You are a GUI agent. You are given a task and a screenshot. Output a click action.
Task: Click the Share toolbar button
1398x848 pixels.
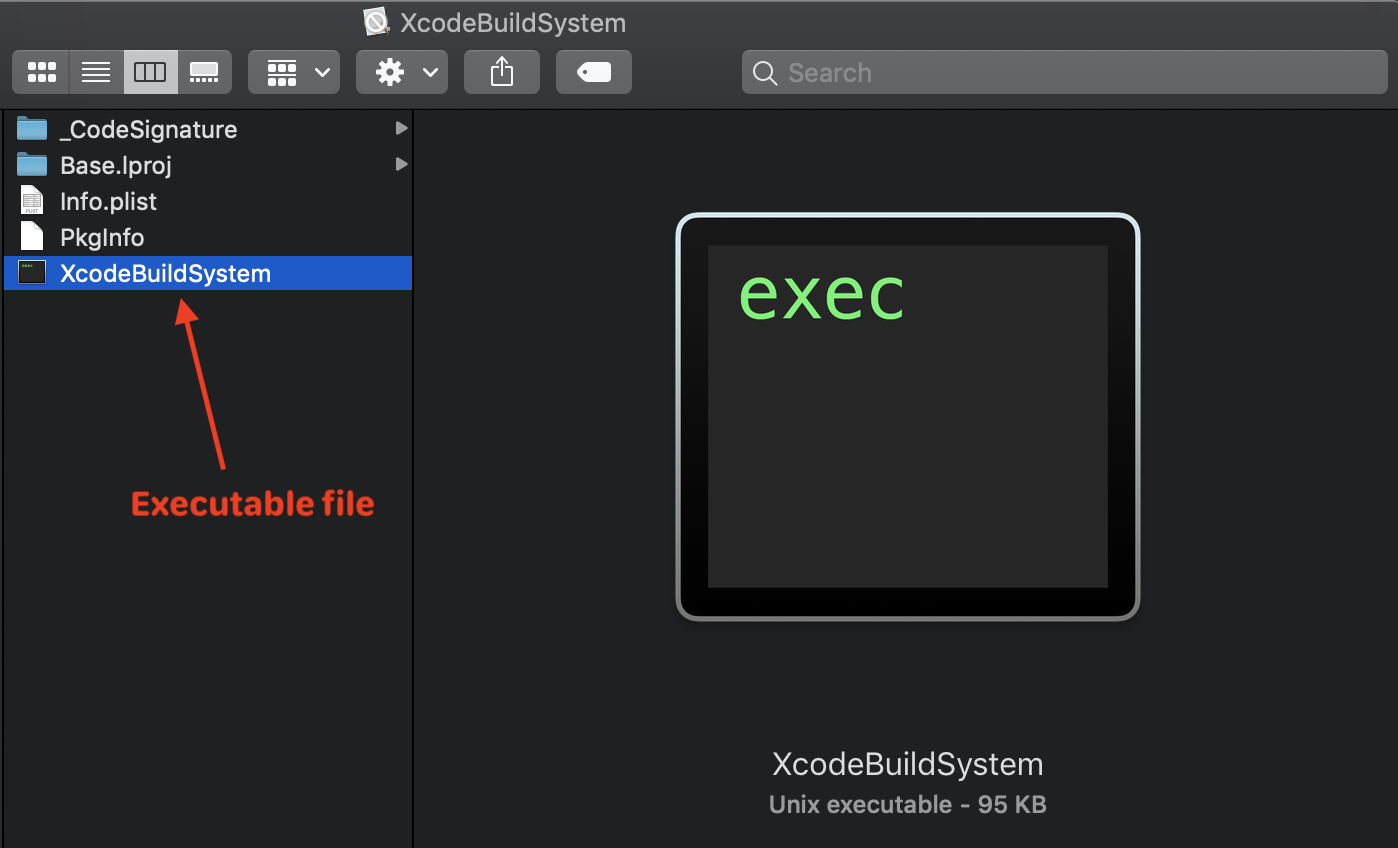pyautogui.click(x=502, y=72)
